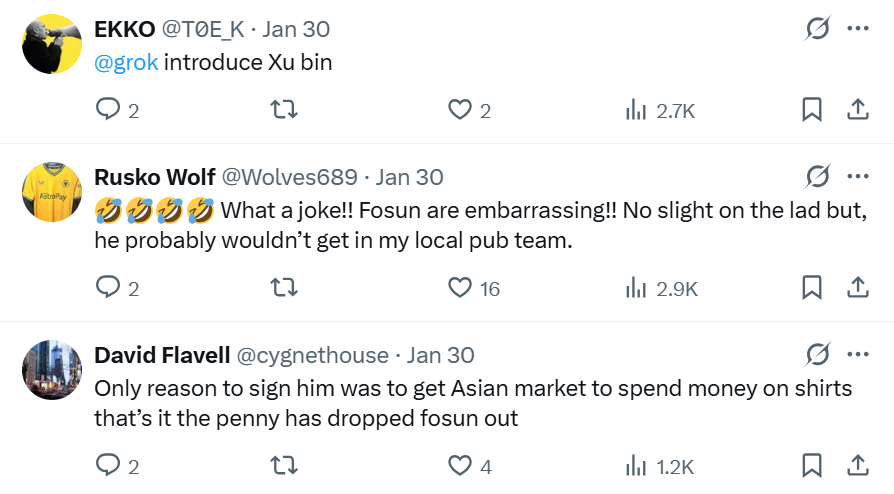894x494 pixels.
Task: Open more options on EKKO's tweet
Action: coord(857,29)
